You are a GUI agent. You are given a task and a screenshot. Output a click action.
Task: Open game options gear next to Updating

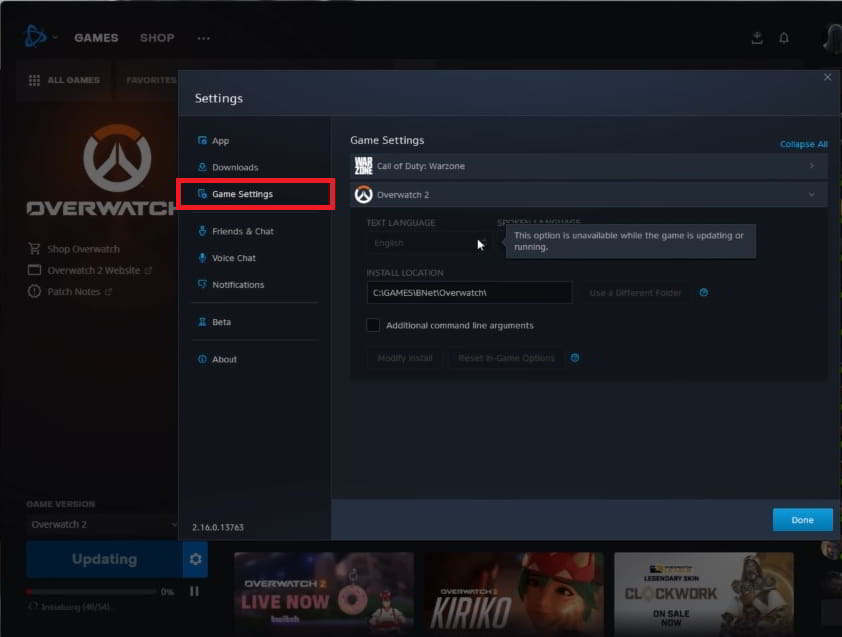pyautogui.click(x=195, y=559)
